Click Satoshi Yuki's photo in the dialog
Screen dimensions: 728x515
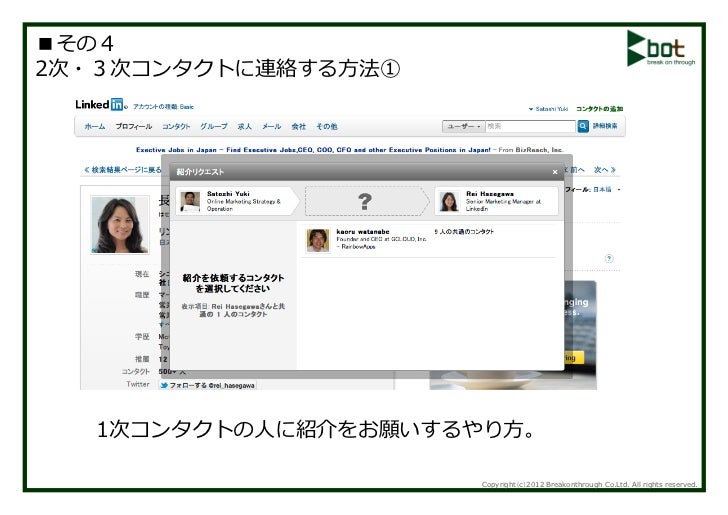point(190,202)
